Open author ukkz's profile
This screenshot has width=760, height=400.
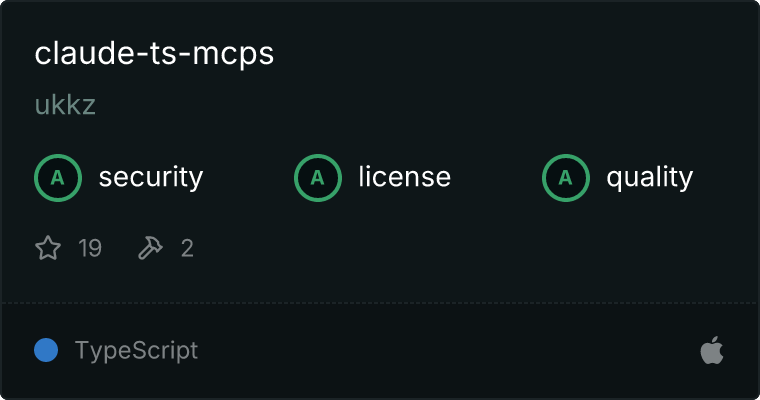pos(65,105)
